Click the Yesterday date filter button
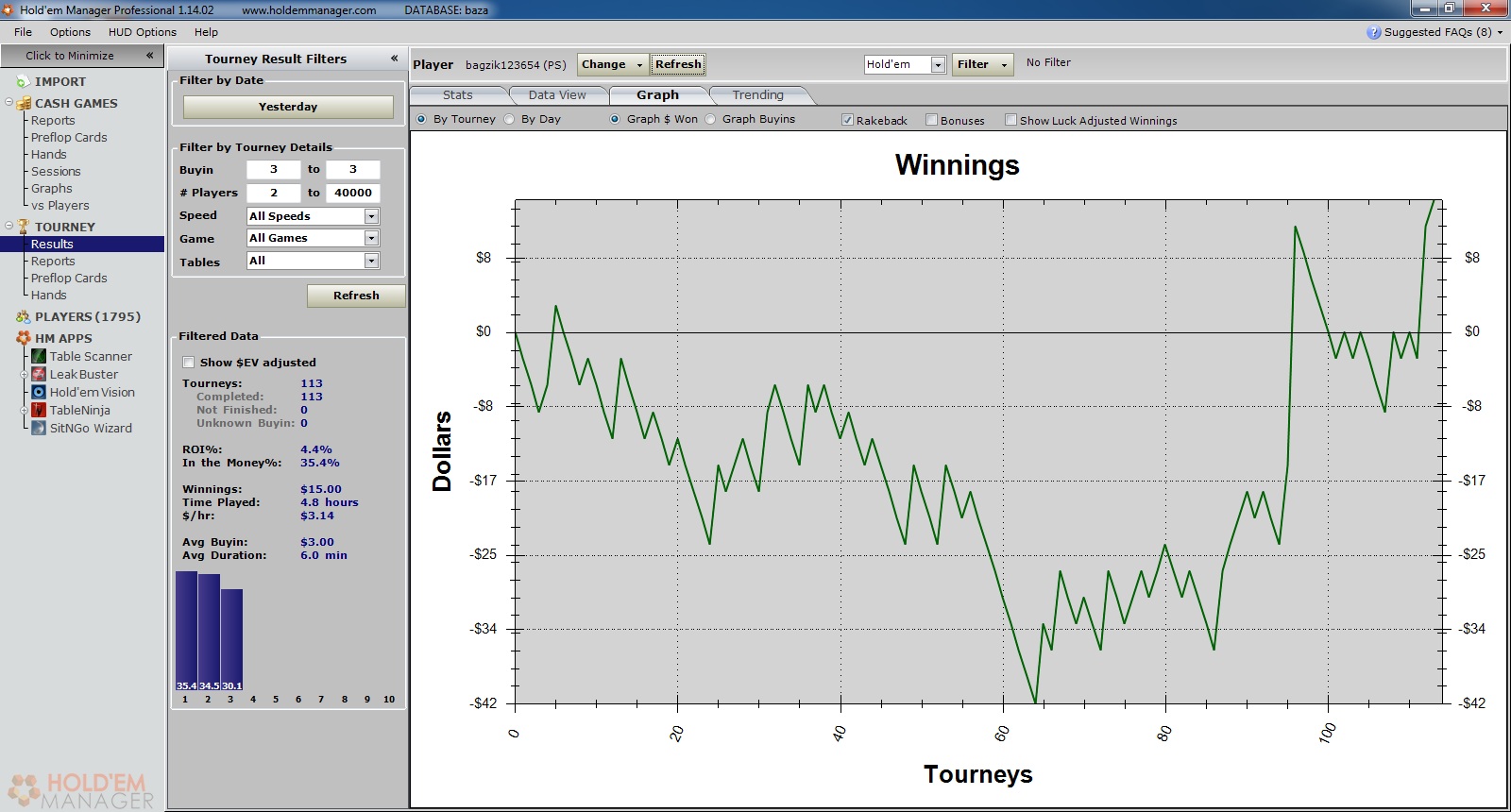 [x=288, y=107]
